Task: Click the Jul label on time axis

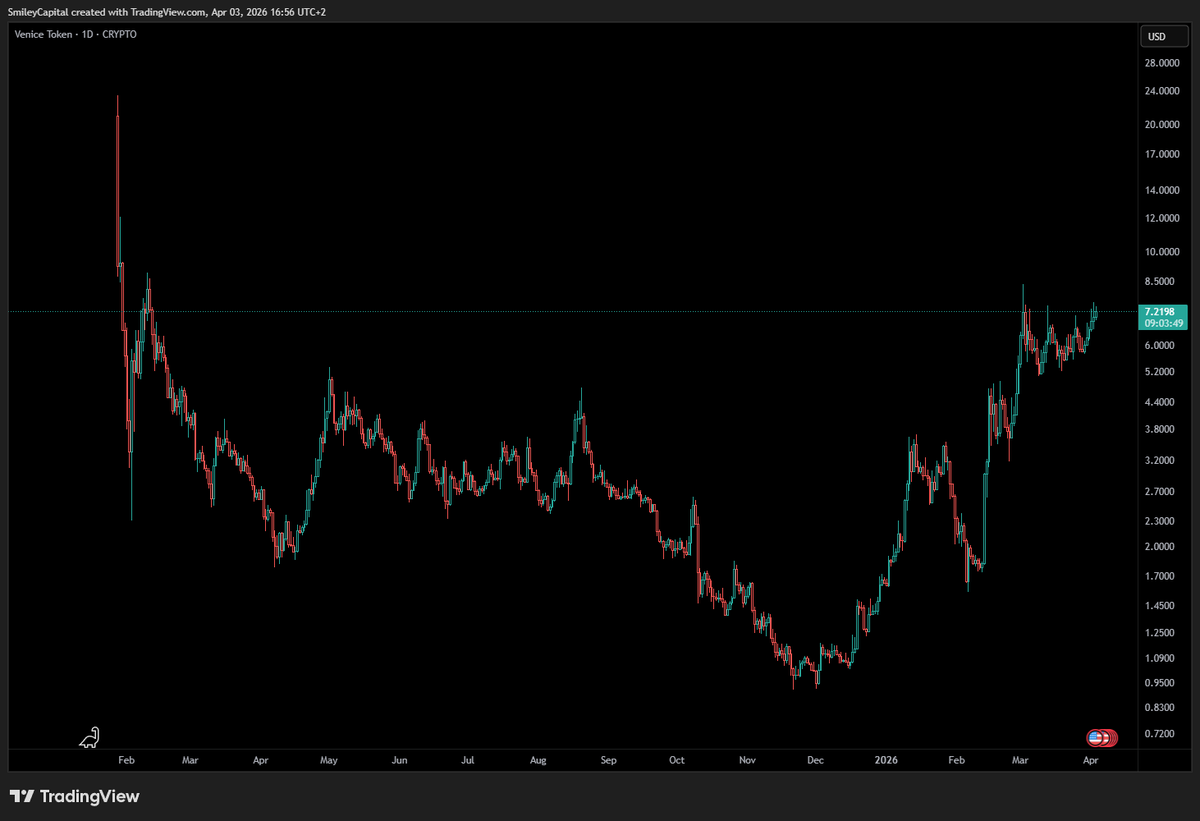Action: coord(467,760)
